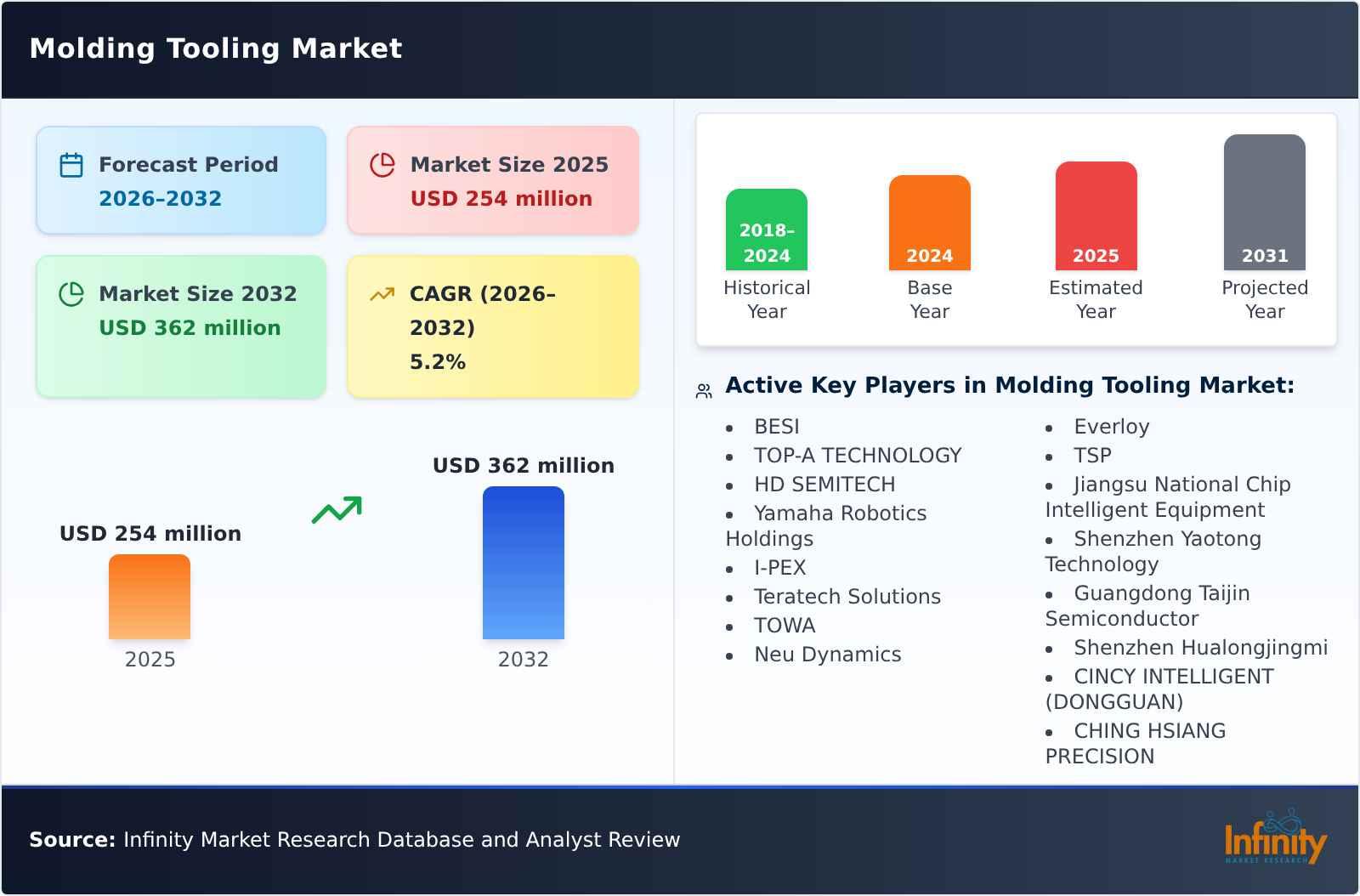Click the TOWA key player entry
The height and width of the screenshot is (896, 1360).
[784, 626]
